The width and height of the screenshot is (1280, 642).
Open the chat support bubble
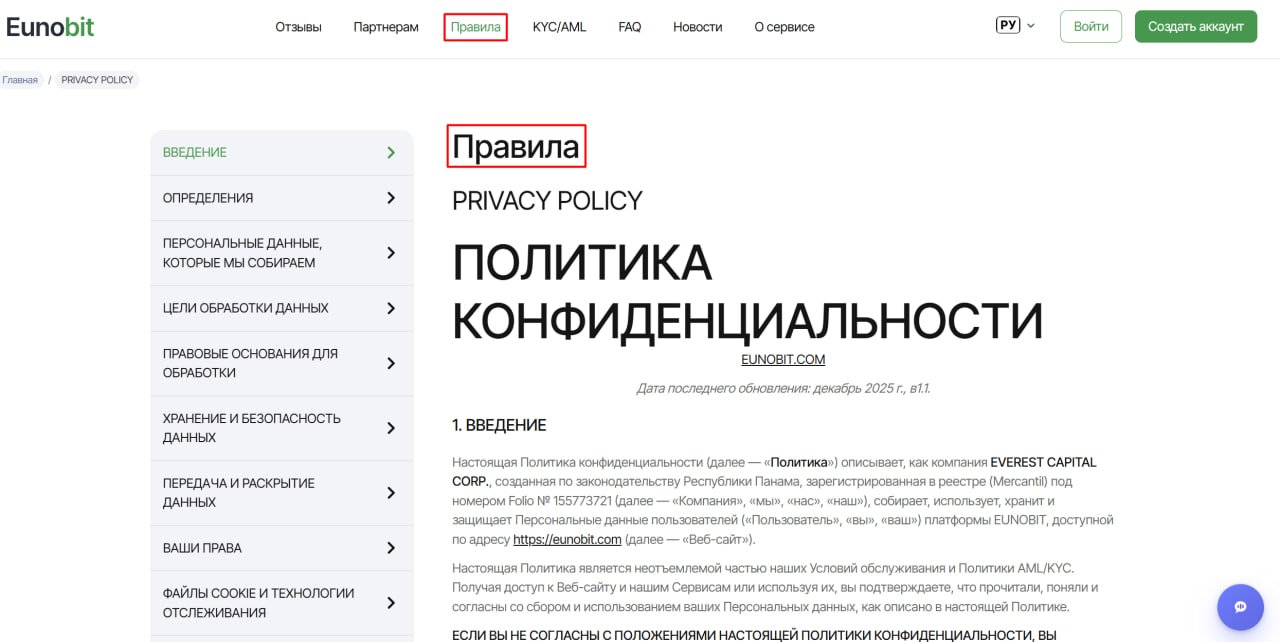[1241, 607]
